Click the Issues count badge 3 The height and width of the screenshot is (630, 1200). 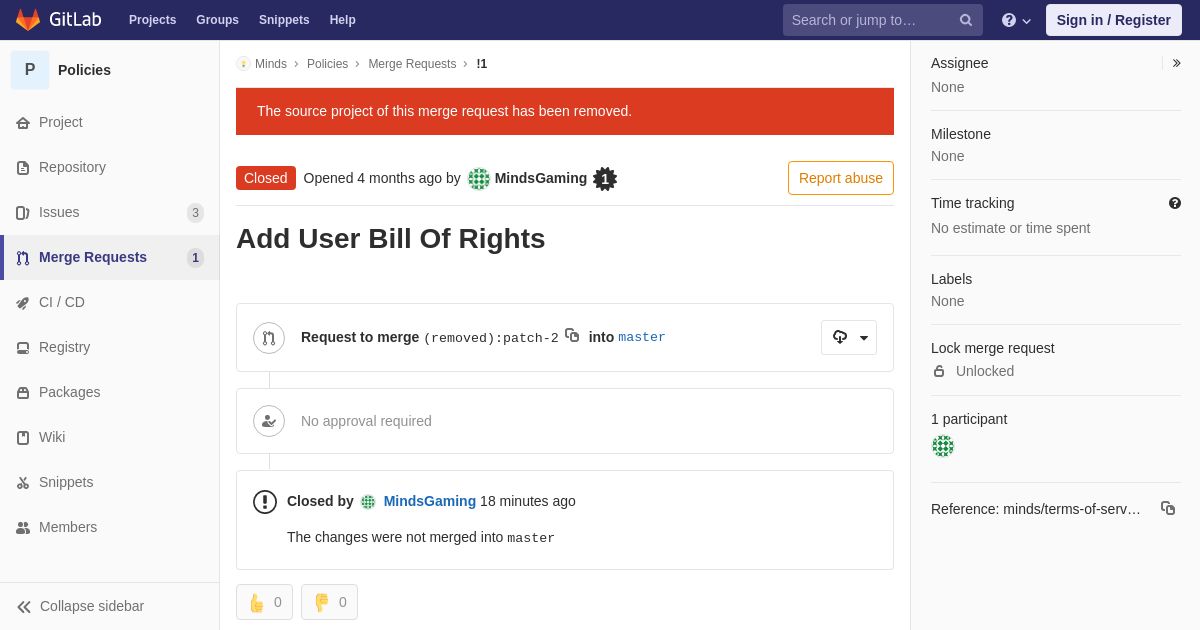[196, 213]
